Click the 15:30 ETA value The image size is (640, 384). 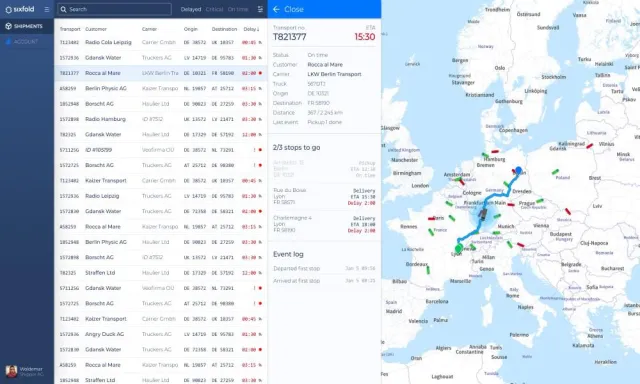tap(364, 37)
